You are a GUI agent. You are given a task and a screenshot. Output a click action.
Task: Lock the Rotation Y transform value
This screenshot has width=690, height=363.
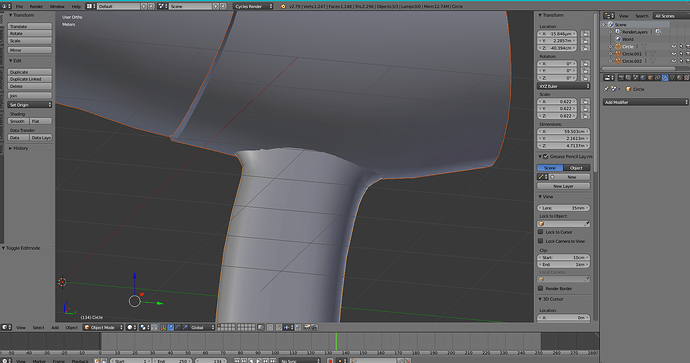(585, 71)
